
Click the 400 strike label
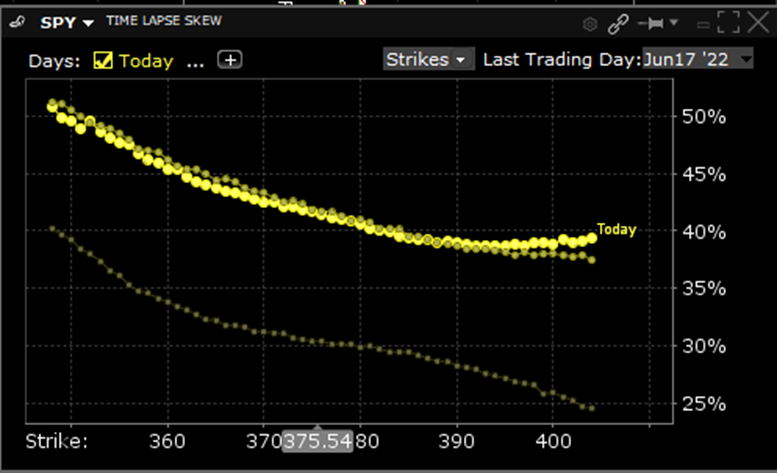pyautogui.click(x=553, y=441)
